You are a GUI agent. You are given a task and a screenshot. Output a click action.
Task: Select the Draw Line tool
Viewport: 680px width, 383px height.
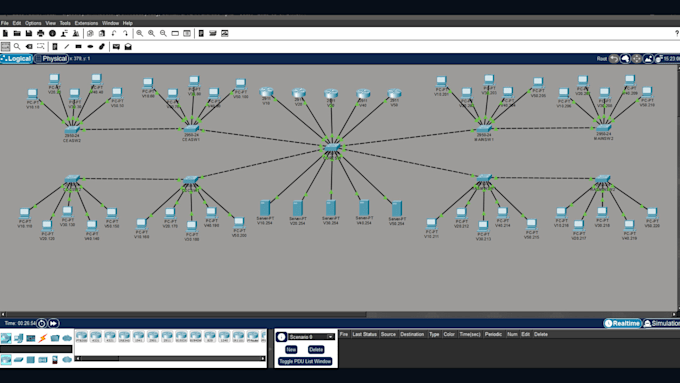pyautogui.click(x=67, y=46)
